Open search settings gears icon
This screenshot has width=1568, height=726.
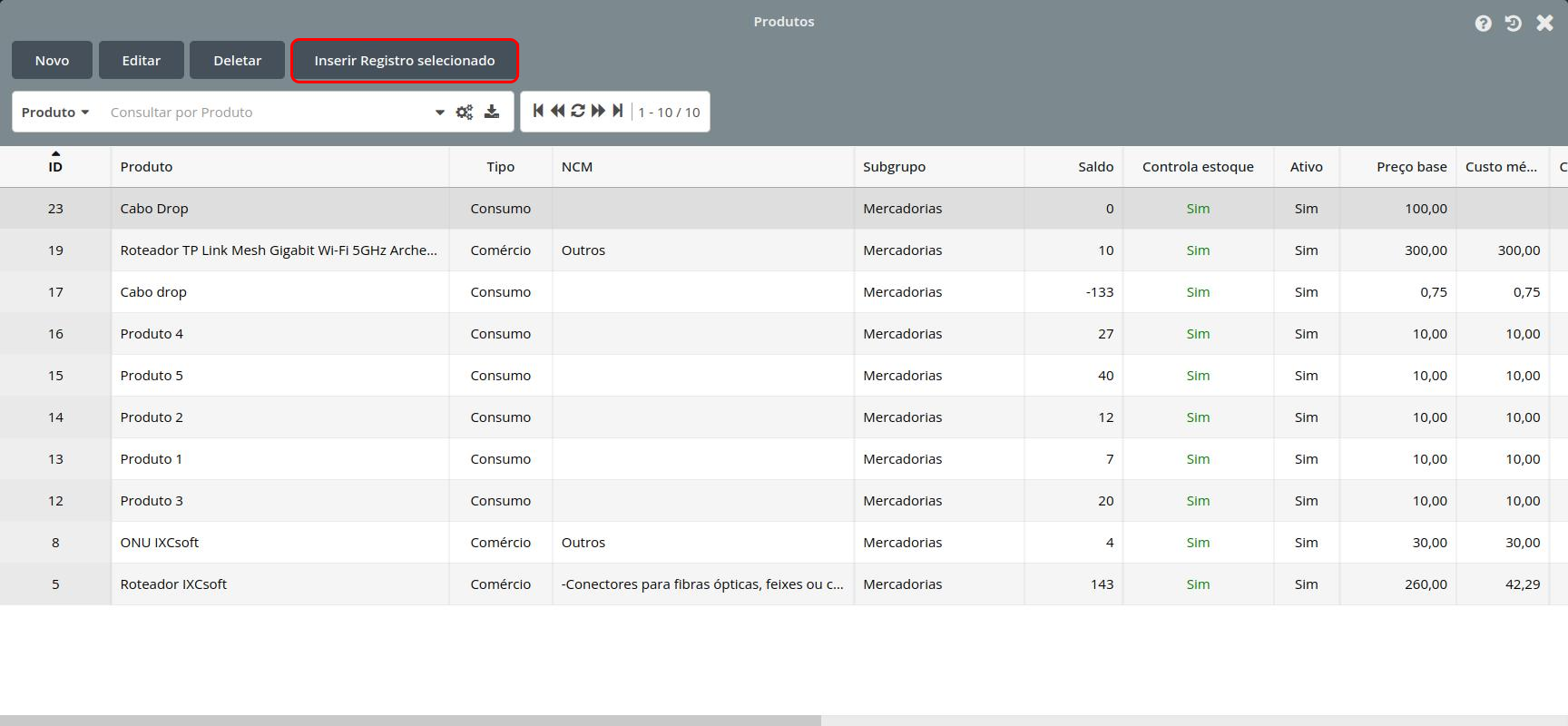point(465,113)
